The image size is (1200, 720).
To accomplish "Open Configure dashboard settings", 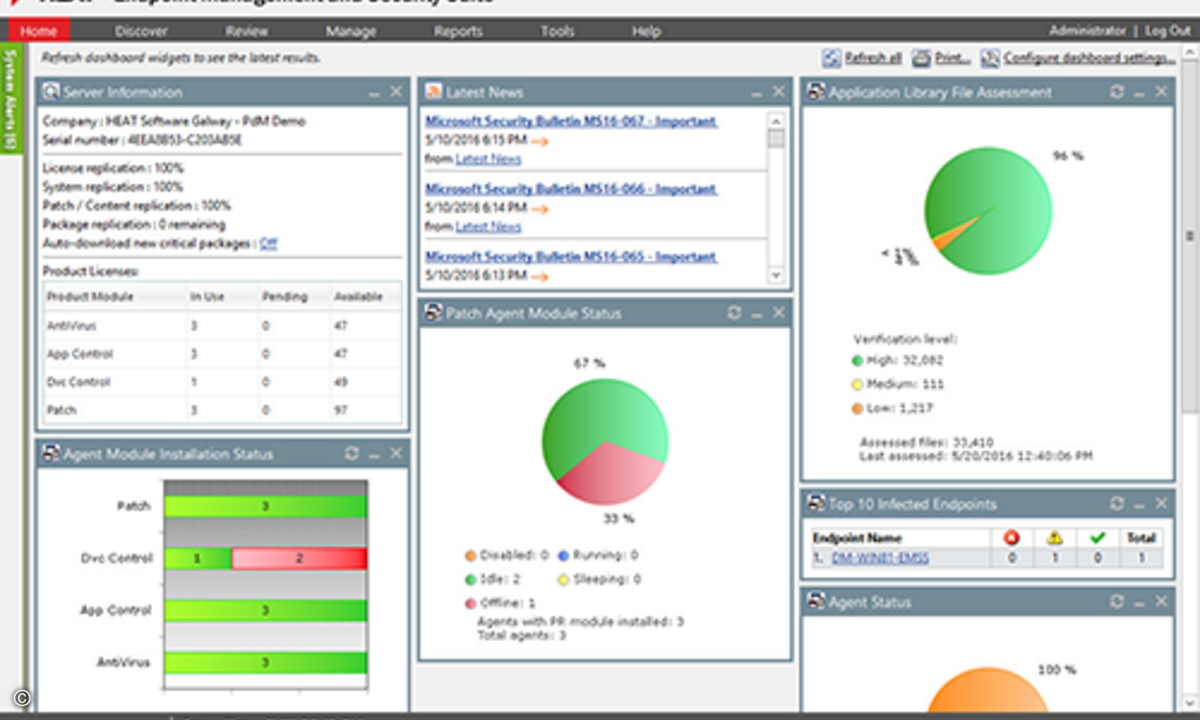I will point(1089,58).
